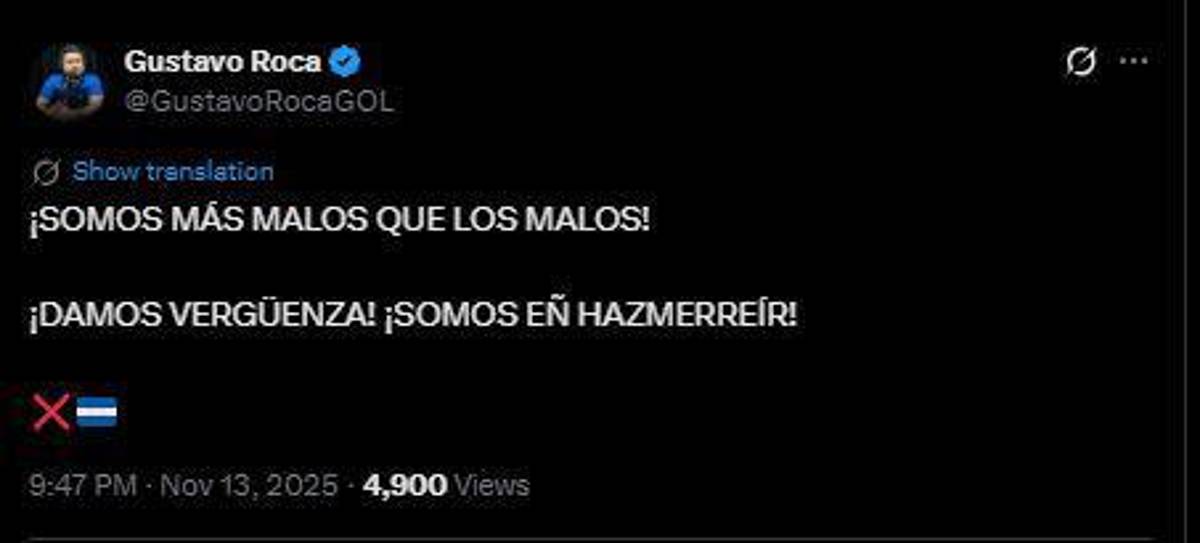The image size is (1200, 543).
Task: Open the @GustavoRocaGOL handle link
Action: coord(258,101)
